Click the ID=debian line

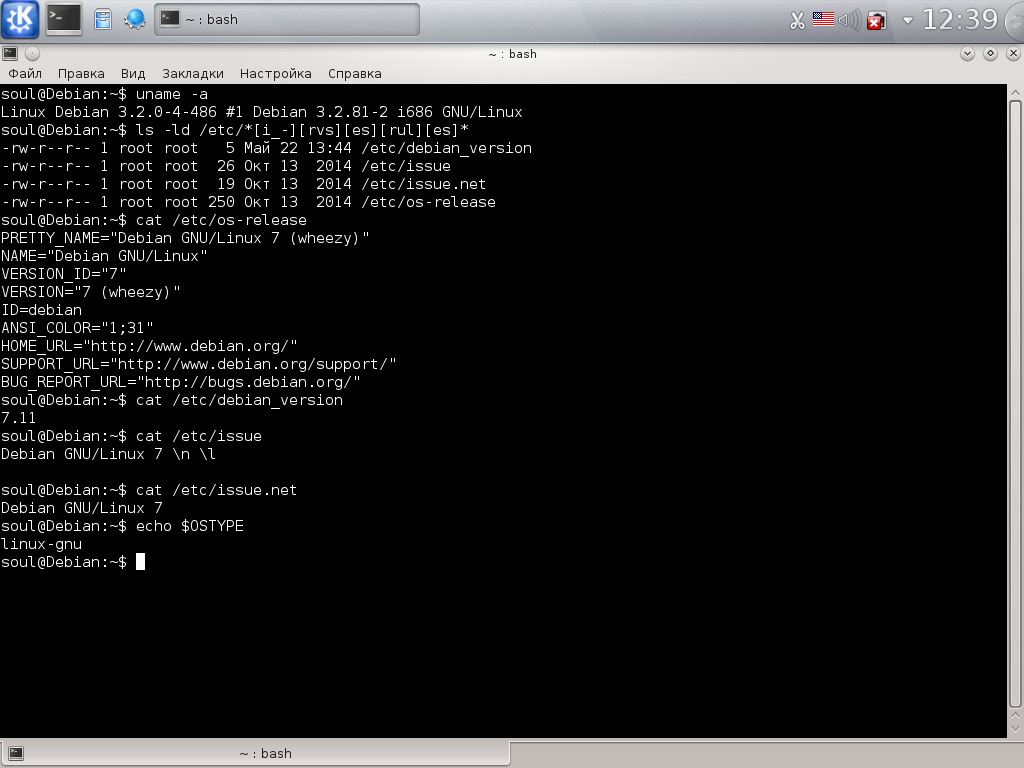click(x=41, y=310)
